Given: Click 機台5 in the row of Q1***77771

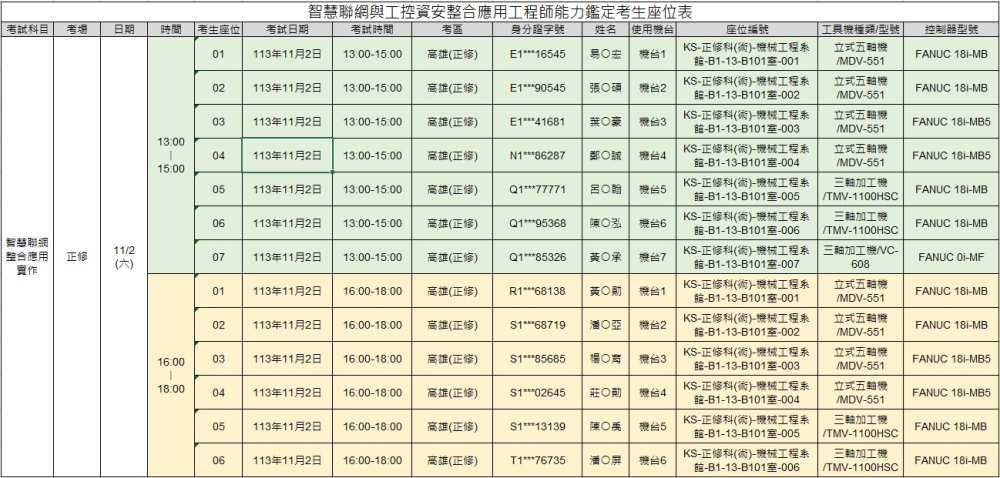Looking at the screenshot, I should [652, 189].
